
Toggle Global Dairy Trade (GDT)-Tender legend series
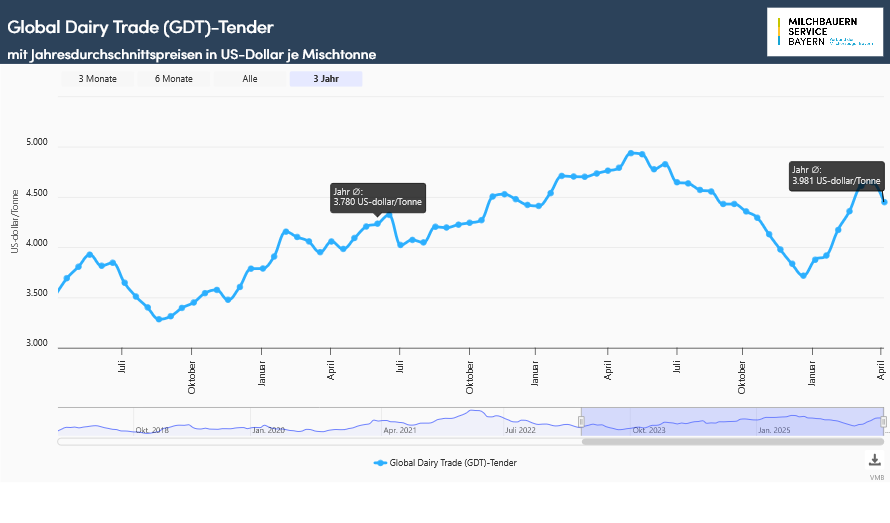452,463
